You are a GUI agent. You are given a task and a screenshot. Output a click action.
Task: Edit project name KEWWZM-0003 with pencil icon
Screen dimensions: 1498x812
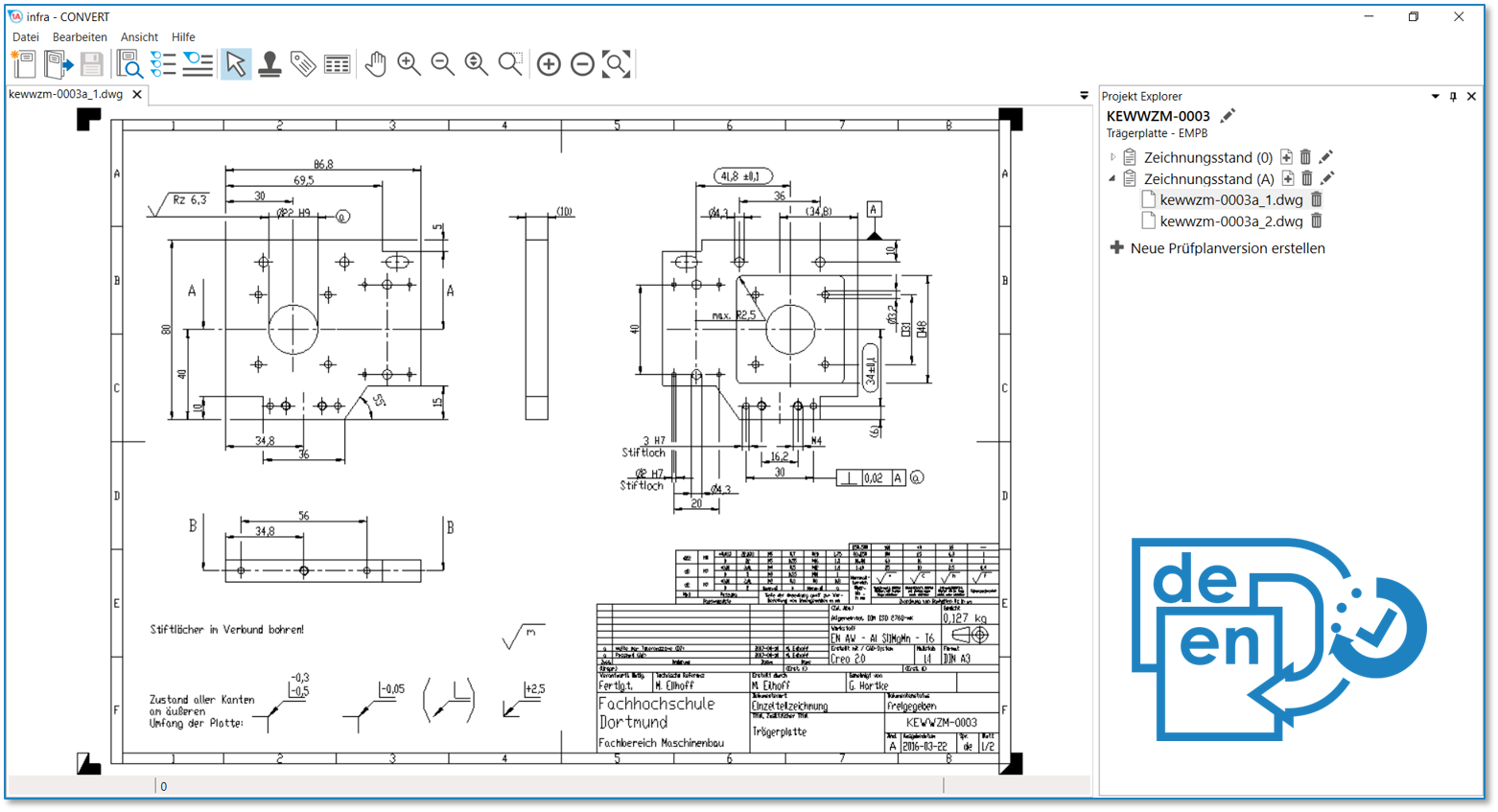[1228, 116]
